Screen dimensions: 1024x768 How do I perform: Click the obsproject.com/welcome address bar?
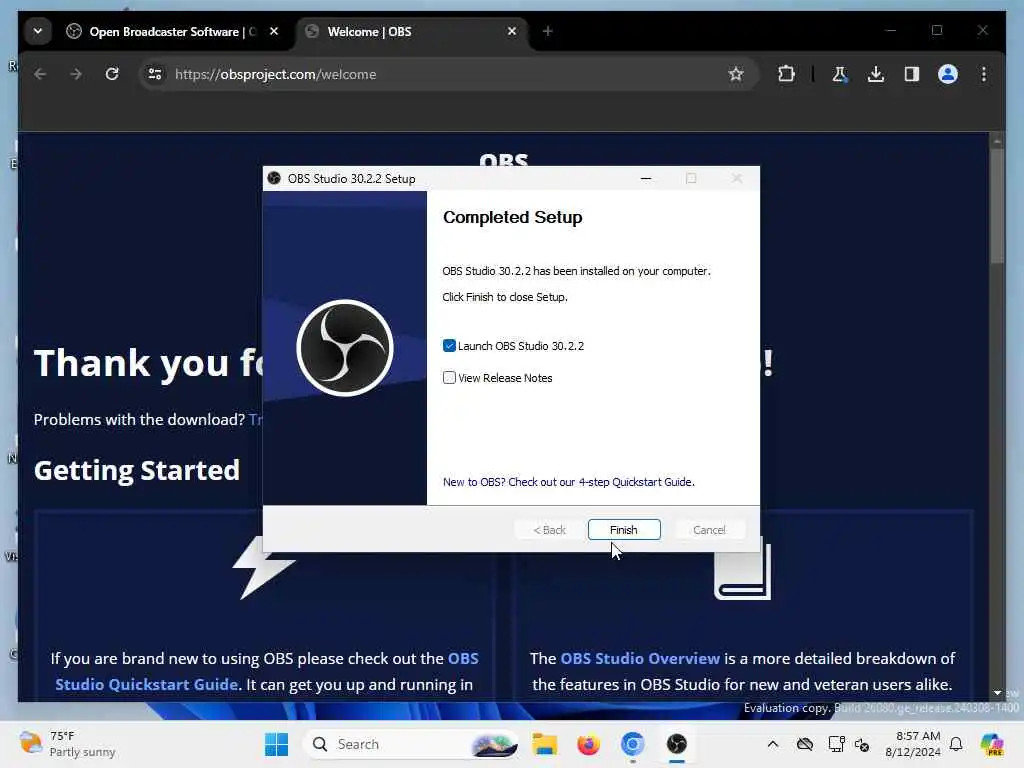coord(447,74)
